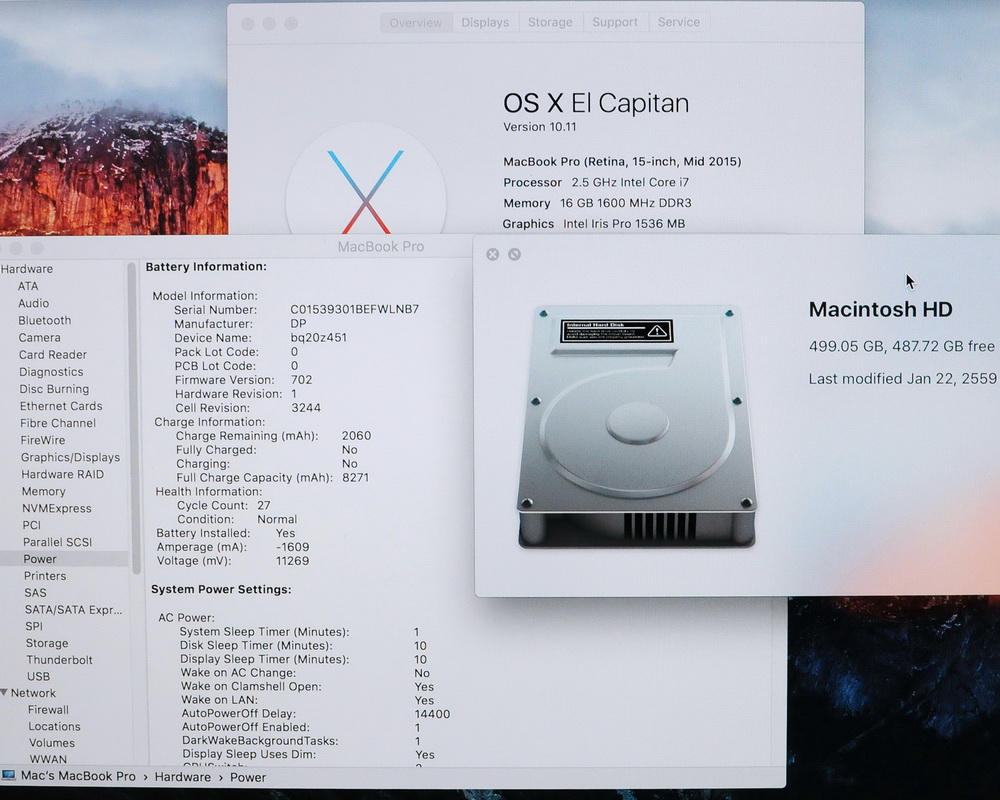1000x800 pixels.
Task: Click the Battery Information heading
Action: point(206,267)
